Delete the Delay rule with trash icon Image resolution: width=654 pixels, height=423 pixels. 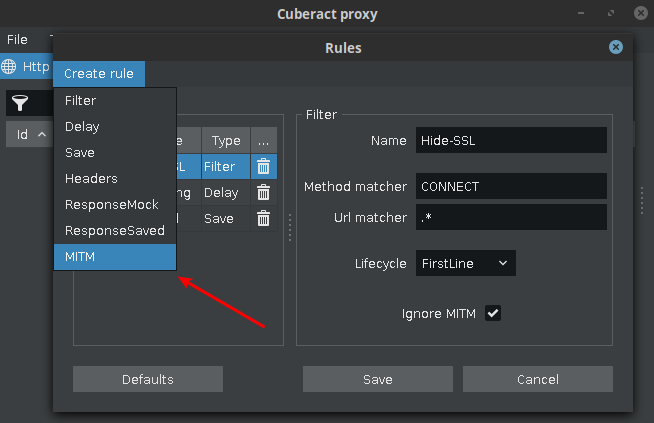click(263, 192)
